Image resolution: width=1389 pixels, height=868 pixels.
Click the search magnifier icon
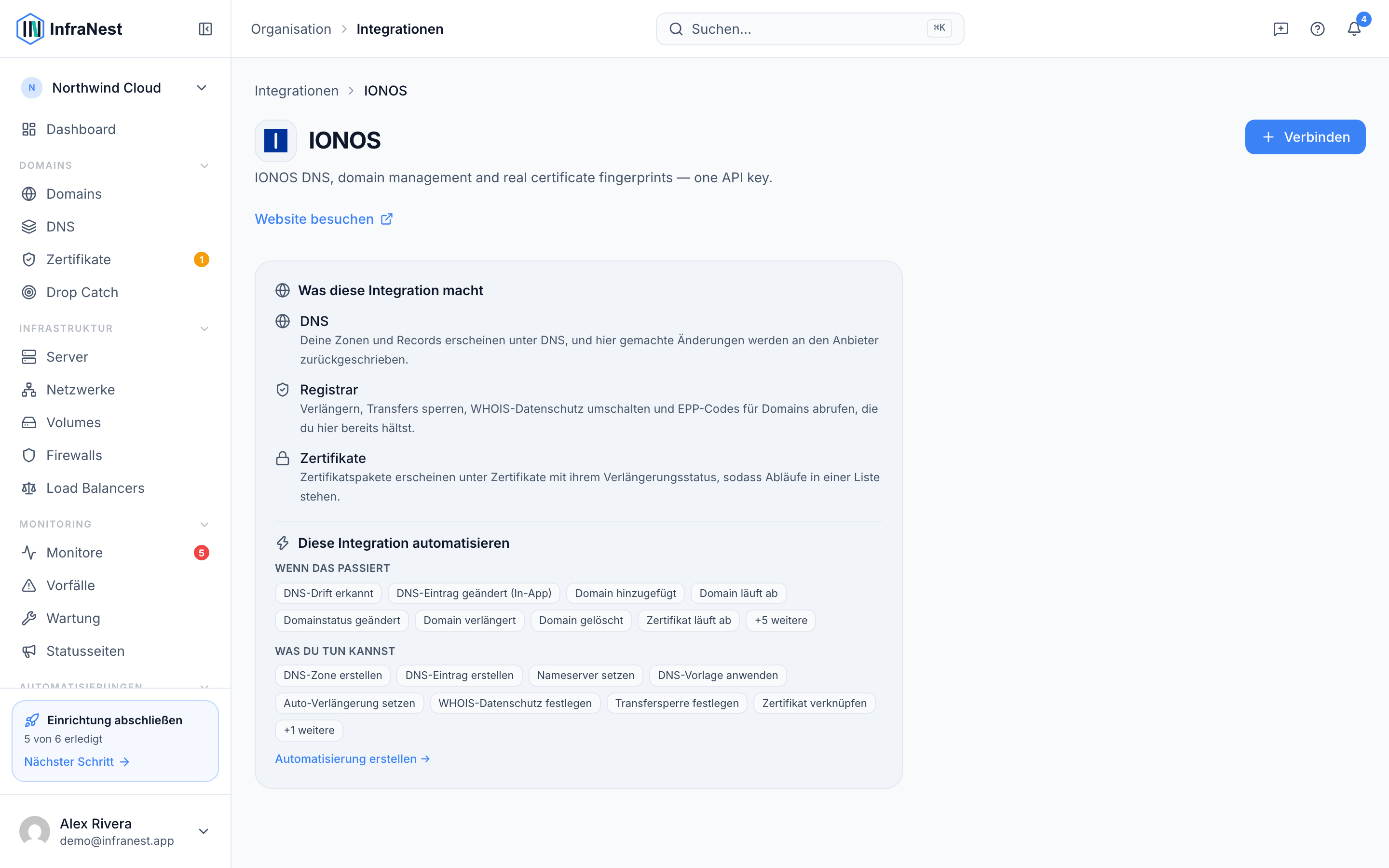676,29
